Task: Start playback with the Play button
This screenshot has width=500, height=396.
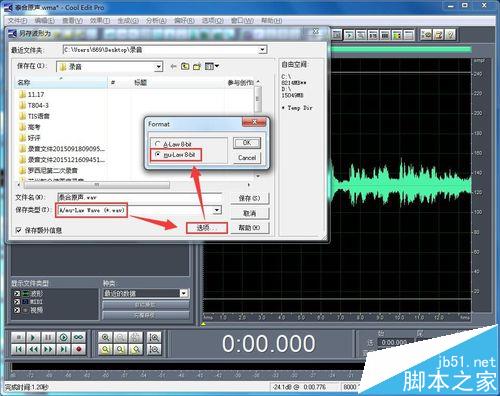Action: pos(33,337)
